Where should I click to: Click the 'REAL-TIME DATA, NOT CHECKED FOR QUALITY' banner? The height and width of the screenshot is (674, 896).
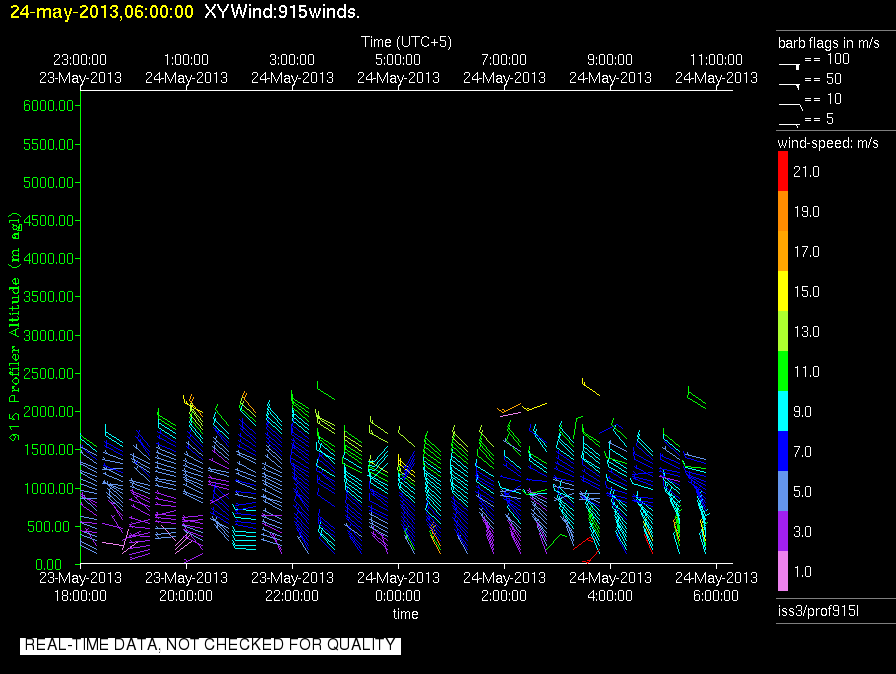[x=210, y=645]
